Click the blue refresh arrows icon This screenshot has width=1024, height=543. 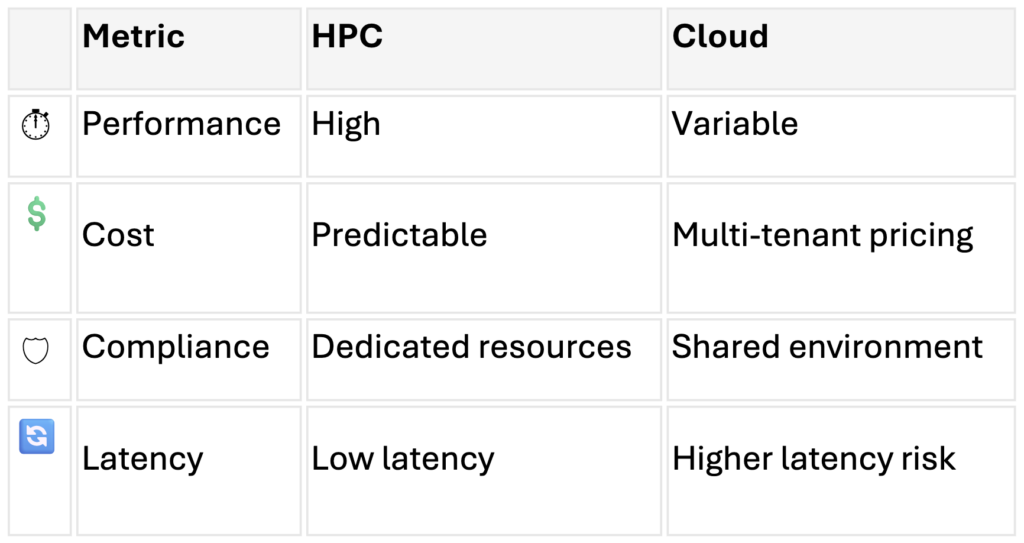[36, 437]
